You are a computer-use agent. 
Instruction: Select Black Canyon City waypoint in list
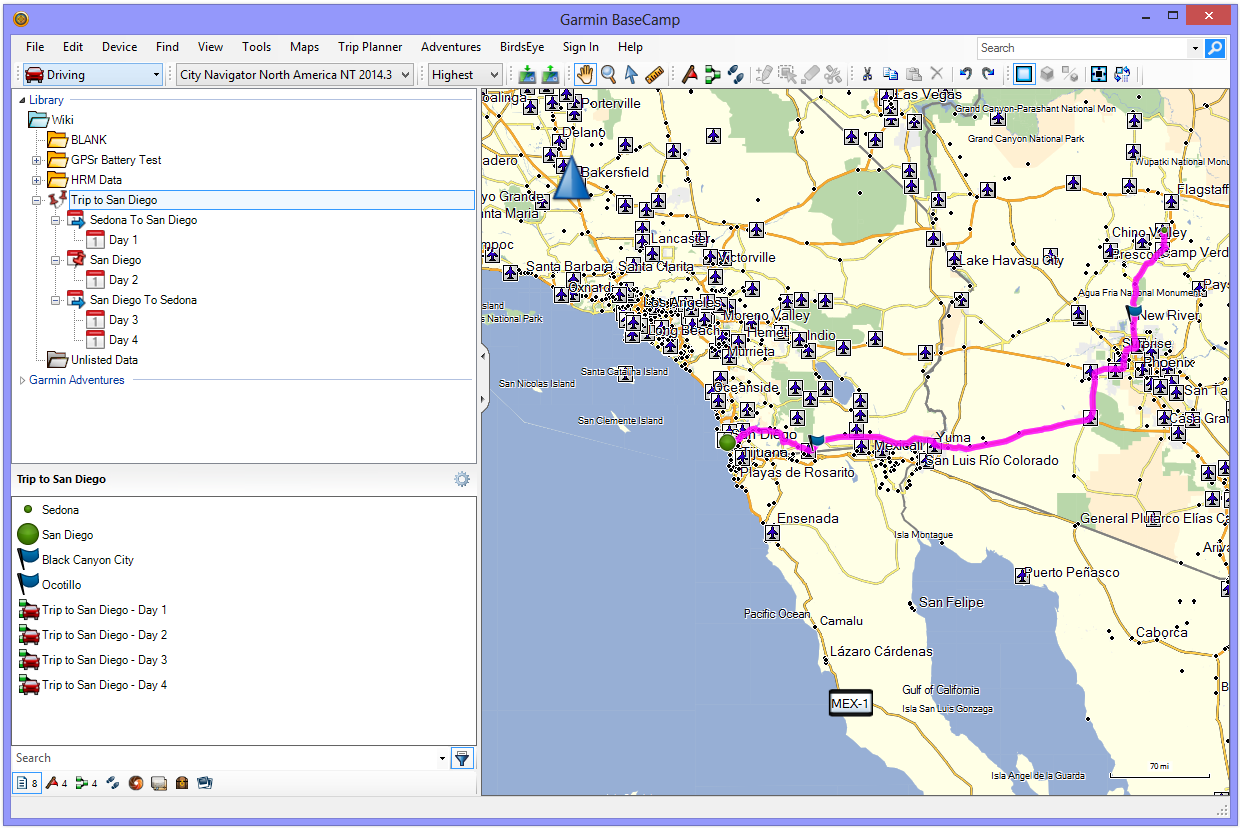[87, 560]
